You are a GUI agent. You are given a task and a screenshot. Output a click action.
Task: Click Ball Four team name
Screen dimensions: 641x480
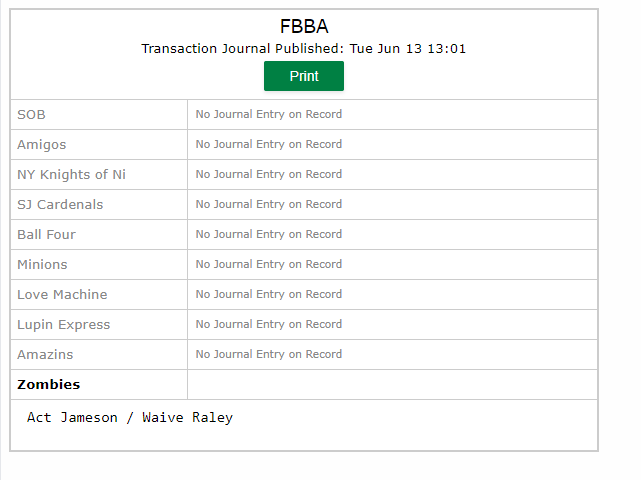(46, 235)
